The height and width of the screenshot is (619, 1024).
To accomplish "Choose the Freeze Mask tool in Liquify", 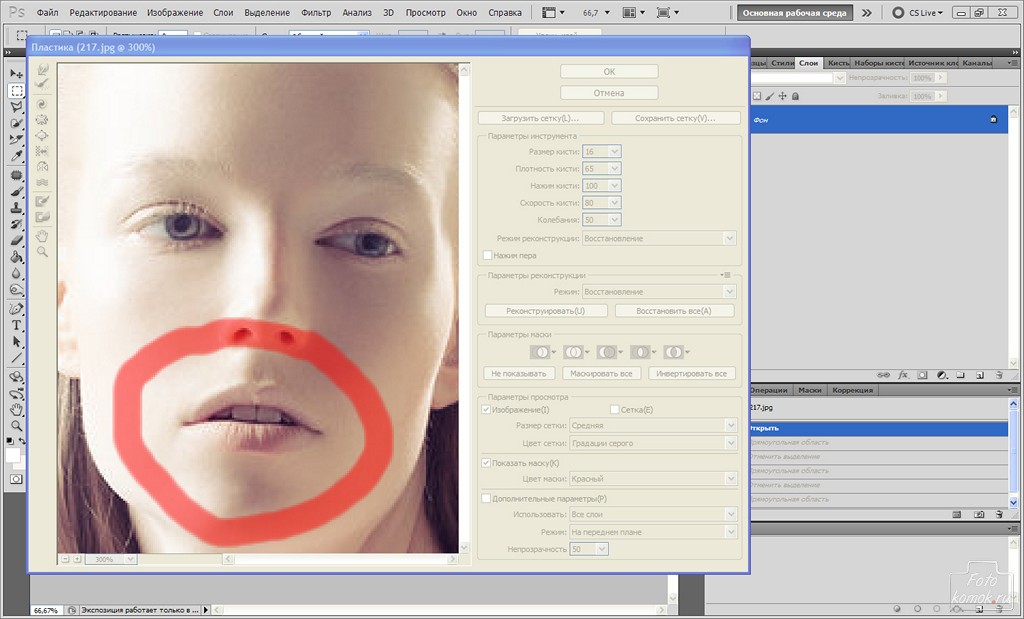I will pos(42,201).
